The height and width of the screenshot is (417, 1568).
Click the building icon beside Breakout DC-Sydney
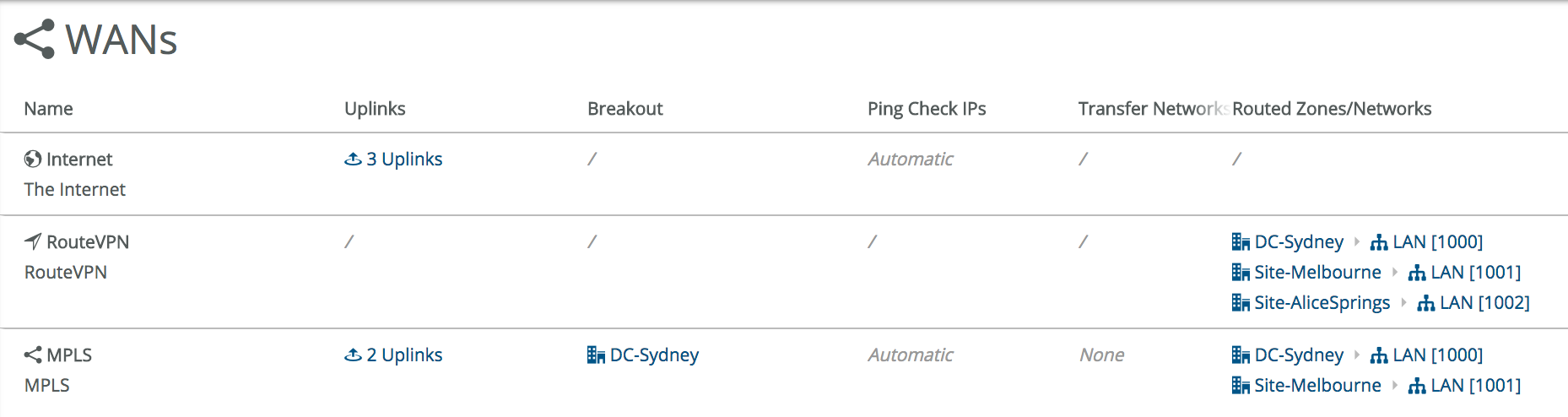point(596,355)
